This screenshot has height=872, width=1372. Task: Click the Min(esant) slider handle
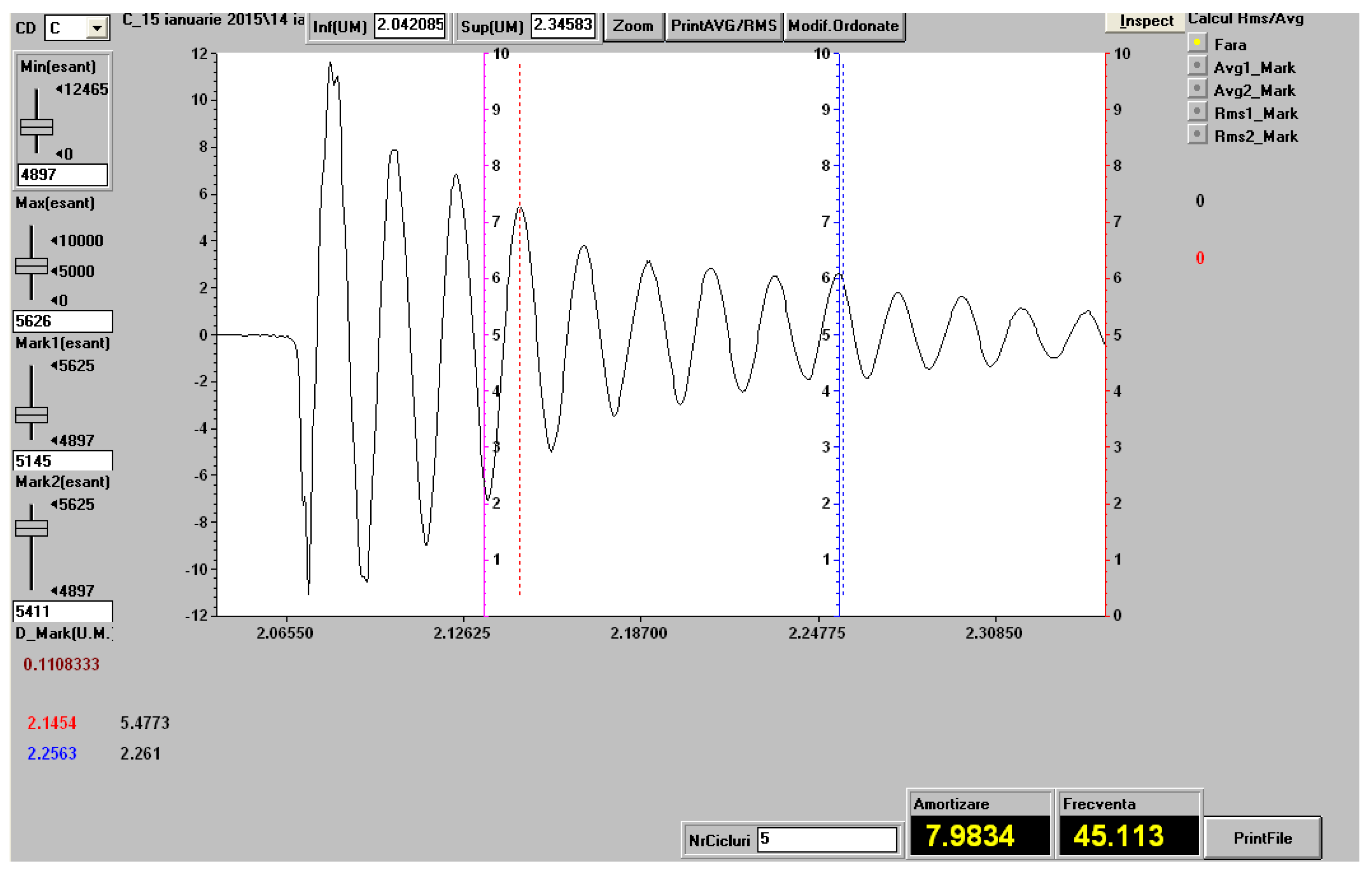click(x=37, y=127)
